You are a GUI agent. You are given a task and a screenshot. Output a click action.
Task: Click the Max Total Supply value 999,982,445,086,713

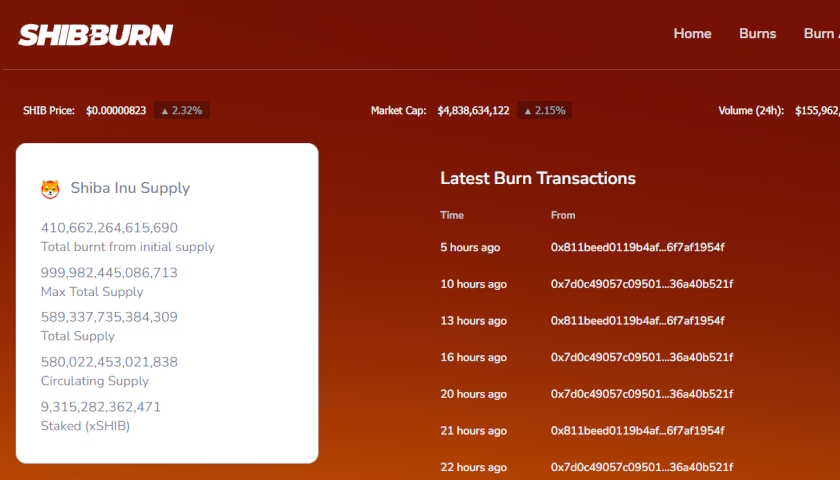pyautogui.click(x=109, y=273)
